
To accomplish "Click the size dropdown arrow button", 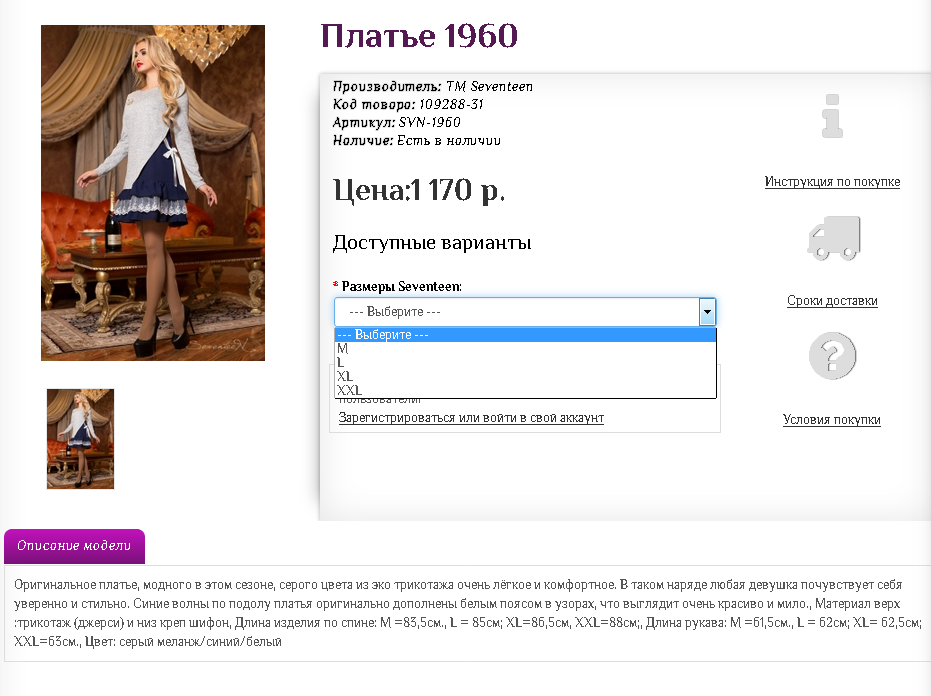I will pyautogui.click(x=707, y=312).
